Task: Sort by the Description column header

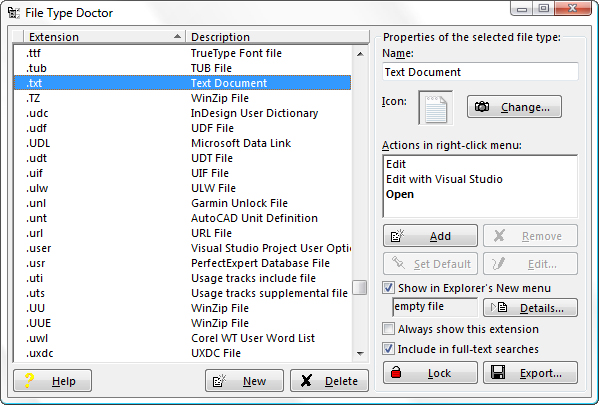Action: point(277,37)
